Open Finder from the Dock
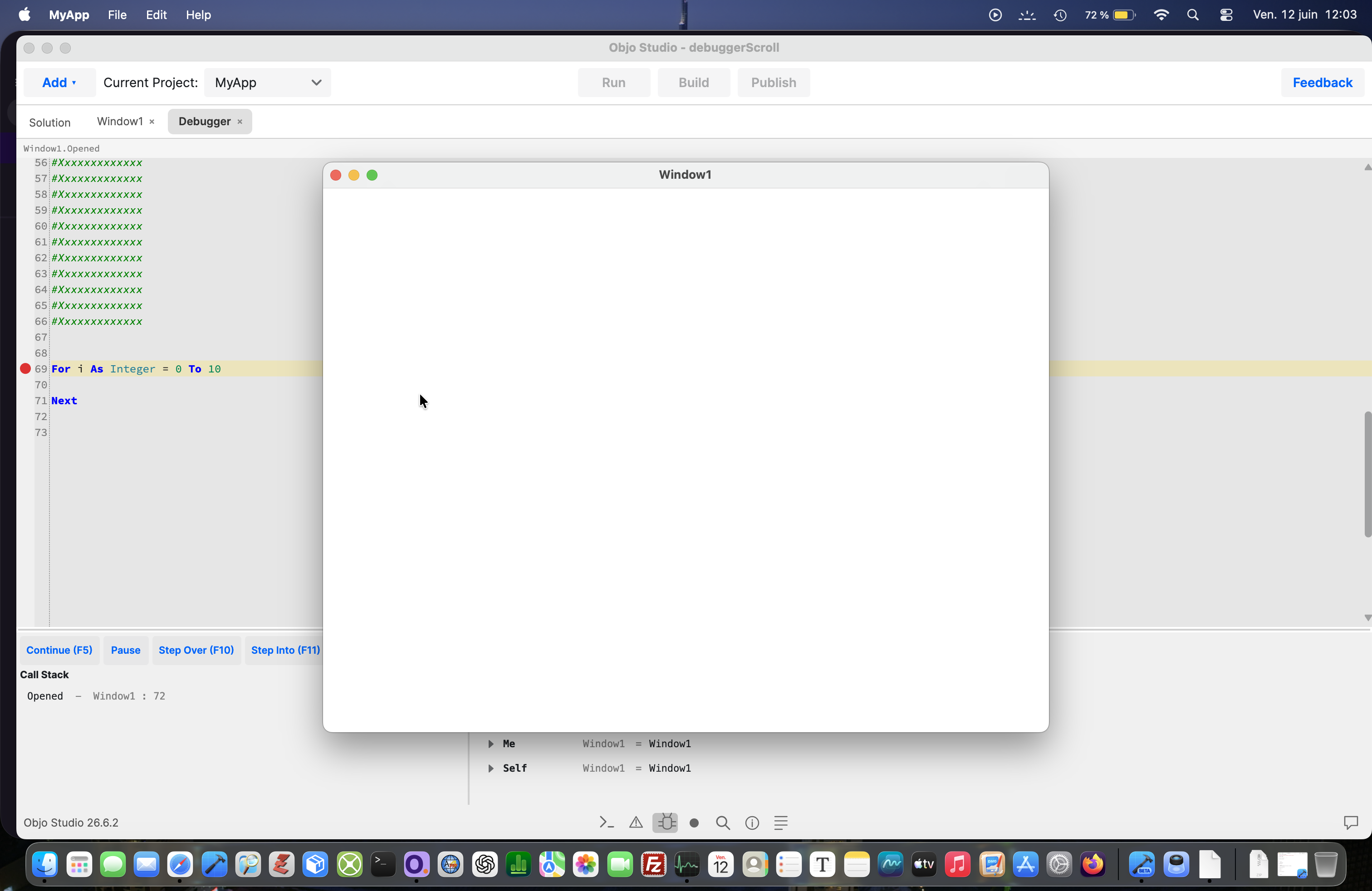The height and width of the screenshot is (891, 1372). coord(45,864)
